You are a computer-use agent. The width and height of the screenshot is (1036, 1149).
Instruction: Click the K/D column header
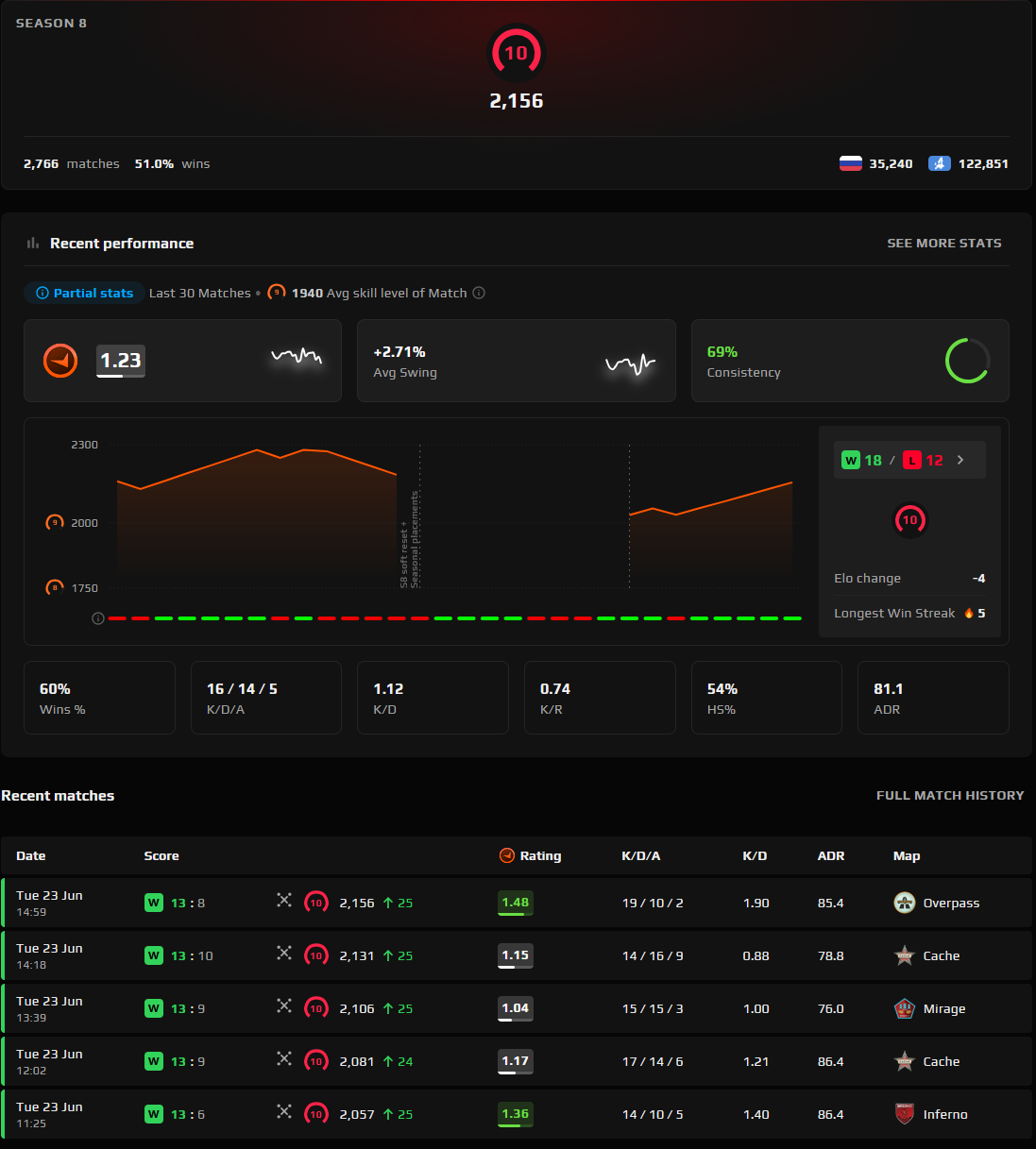755,856
